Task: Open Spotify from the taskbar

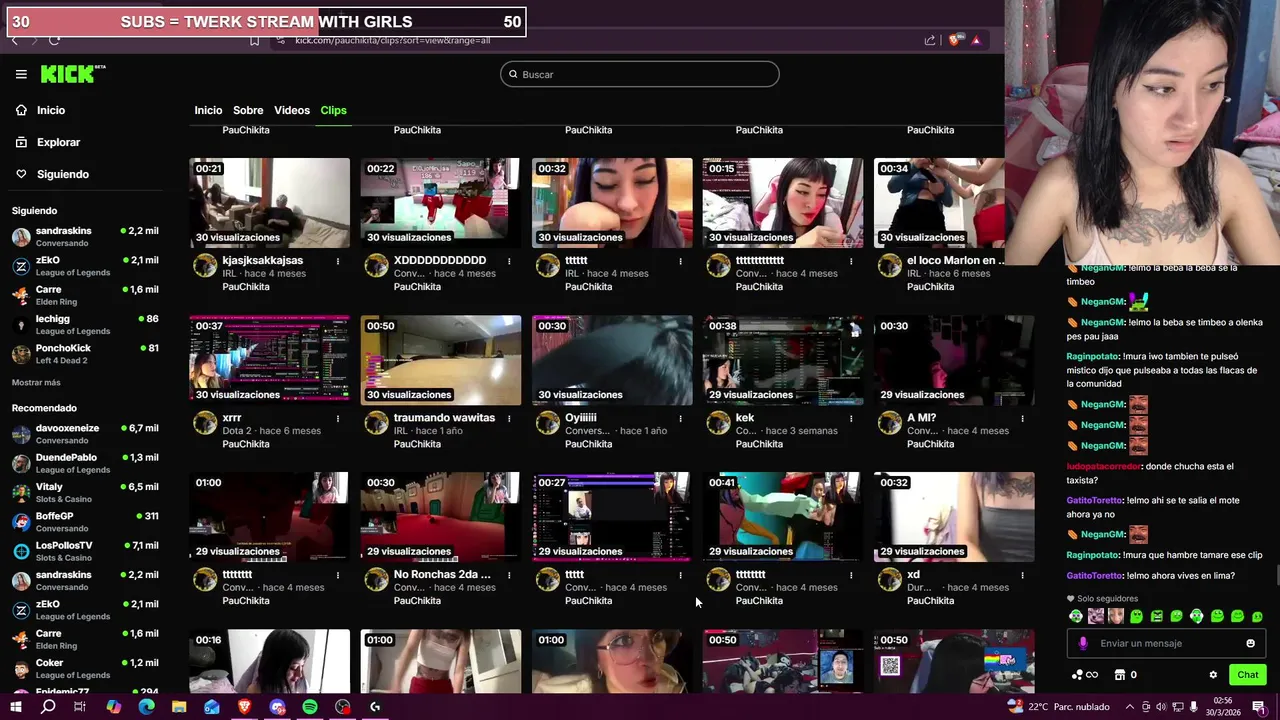Action: coord(310,707)
